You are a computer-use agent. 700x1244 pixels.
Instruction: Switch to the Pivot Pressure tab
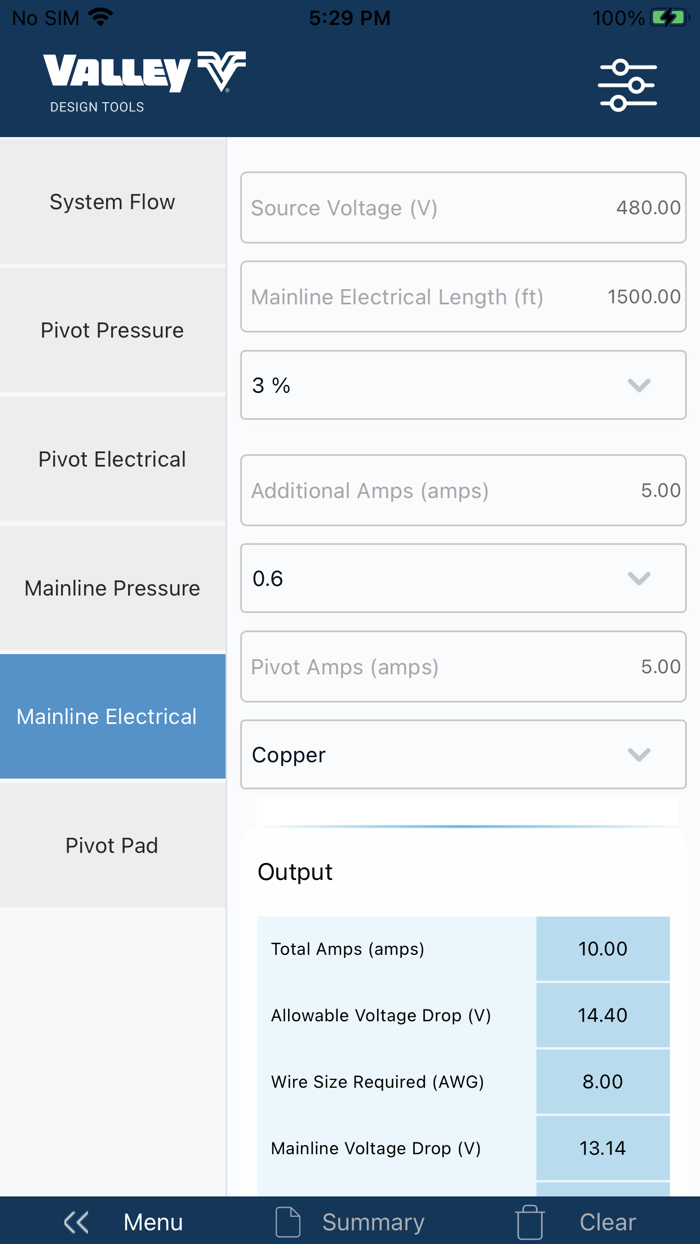(x=112, y=331)
